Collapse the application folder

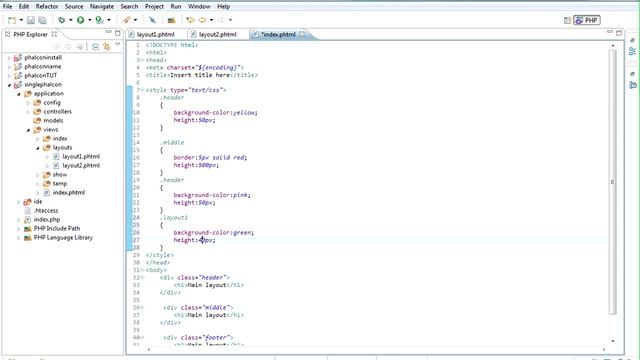19,94
